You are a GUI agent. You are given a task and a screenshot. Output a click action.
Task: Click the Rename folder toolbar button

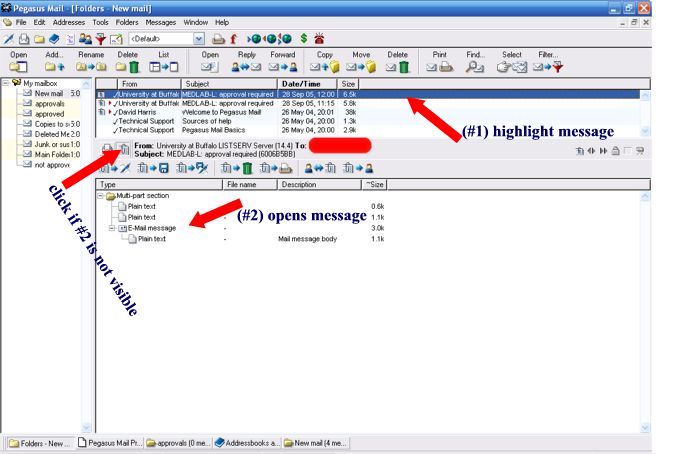click(91, 62)
